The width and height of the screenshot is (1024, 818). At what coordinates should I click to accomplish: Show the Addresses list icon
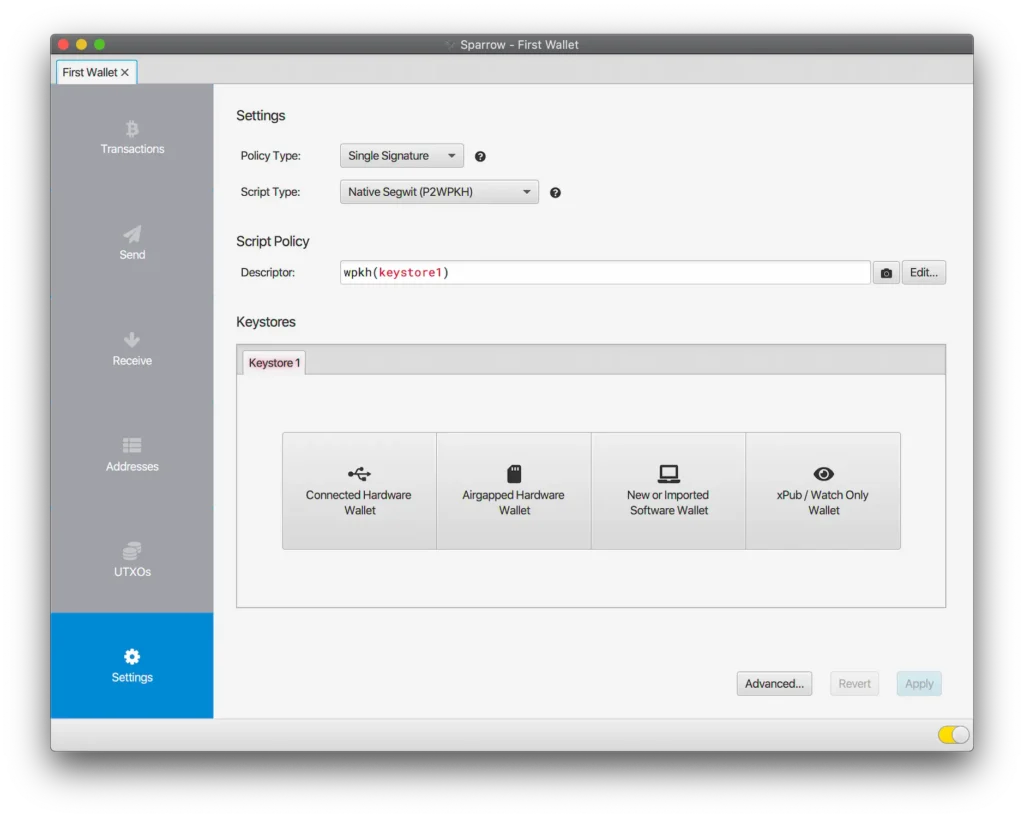(x=132, y=446)
